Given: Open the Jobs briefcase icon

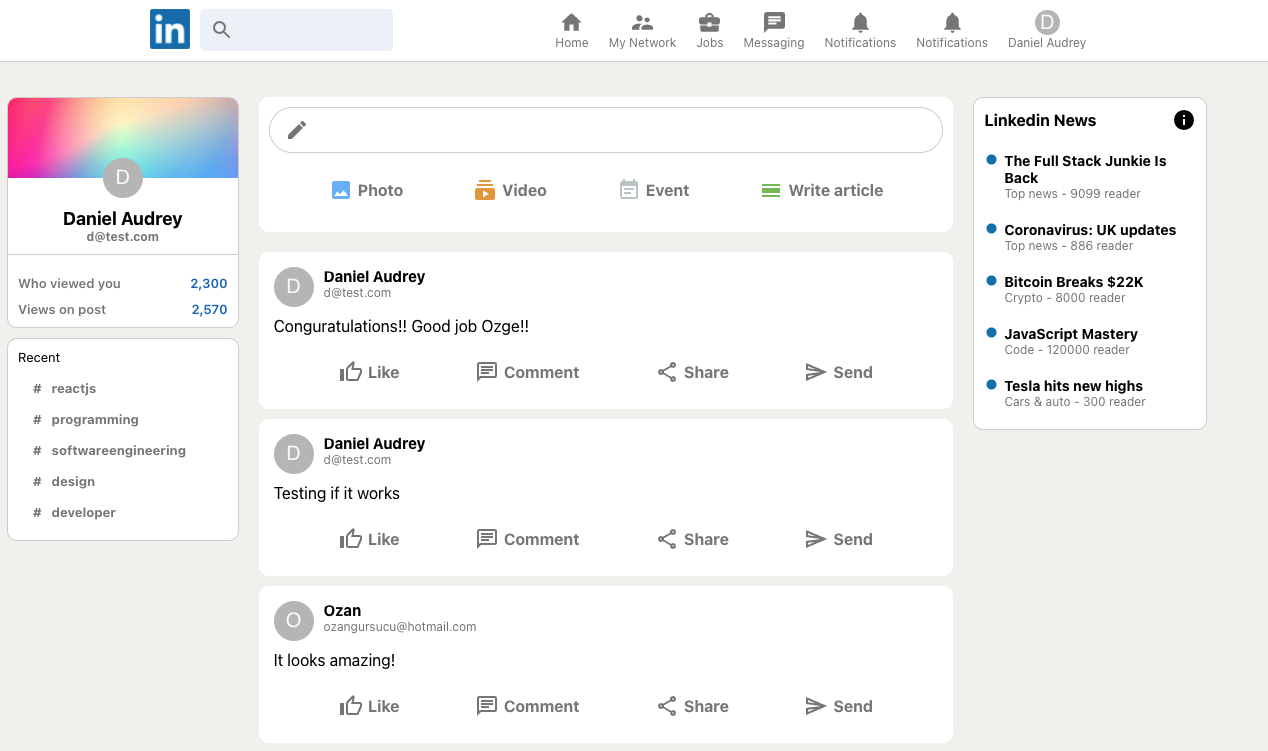Looking at the screenshot, I should point(709,22).
